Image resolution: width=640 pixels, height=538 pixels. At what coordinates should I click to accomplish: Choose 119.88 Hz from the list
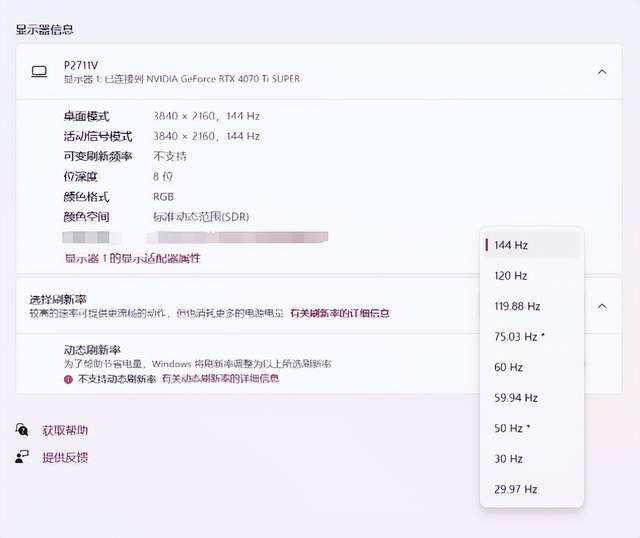[x=531, y=306]
